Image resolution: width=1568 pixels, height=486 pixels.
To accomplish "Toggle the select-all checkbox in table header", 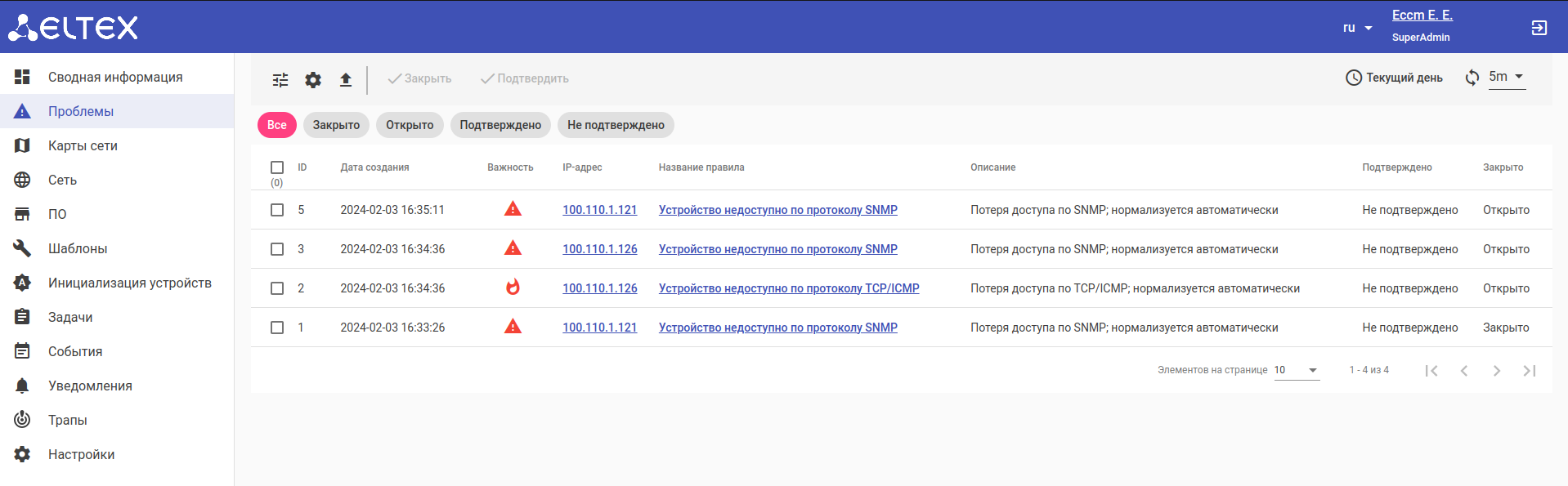I will [x=277, y=167].
